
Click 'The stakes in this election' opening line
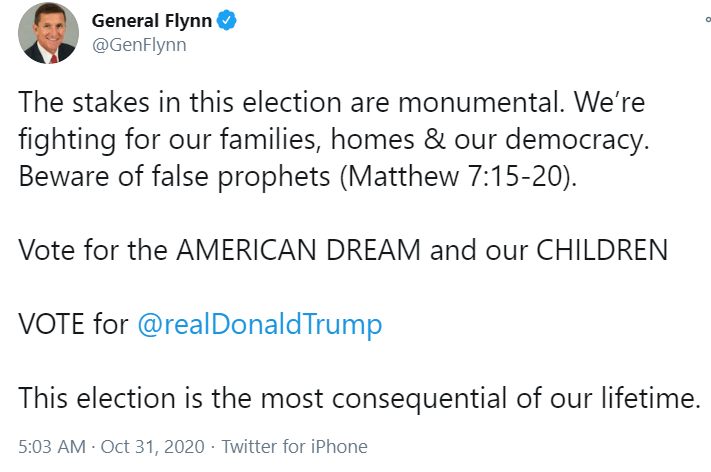pyautogui.click(x=180, y=102)
